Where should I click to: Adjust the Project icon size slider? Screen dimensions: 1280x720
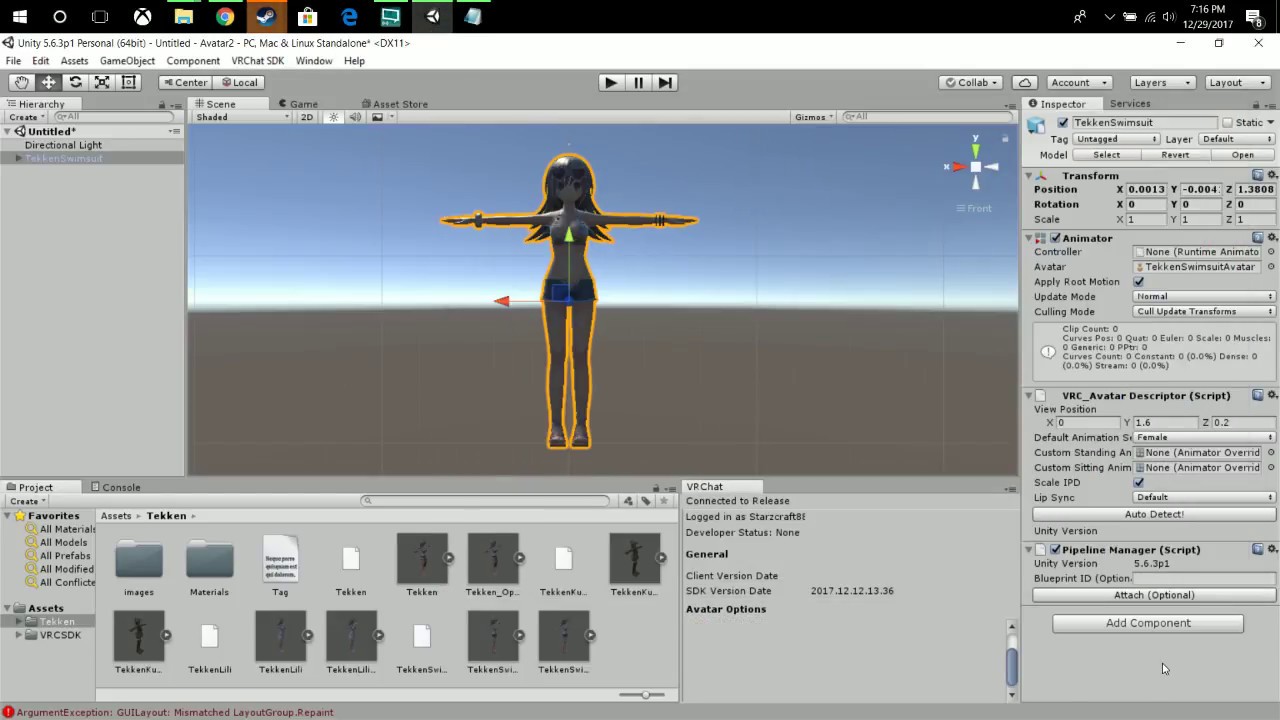pos(646,694)
